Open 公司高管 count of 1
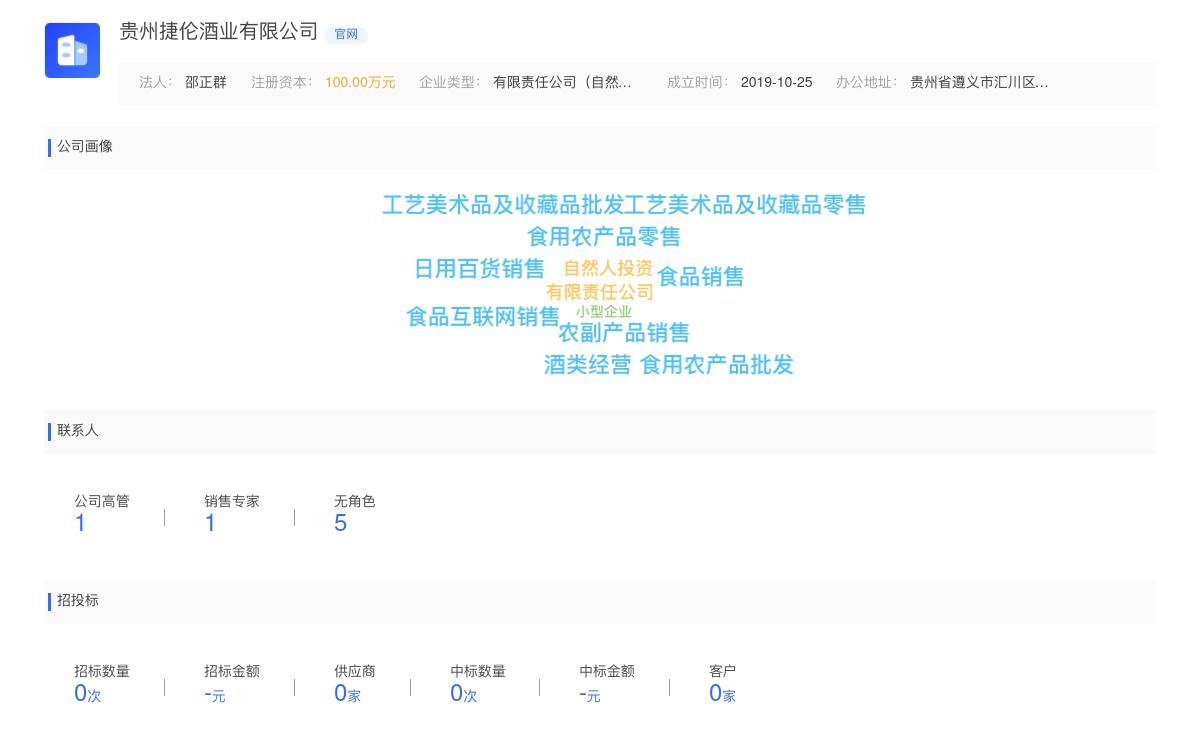 coord(80,523)
